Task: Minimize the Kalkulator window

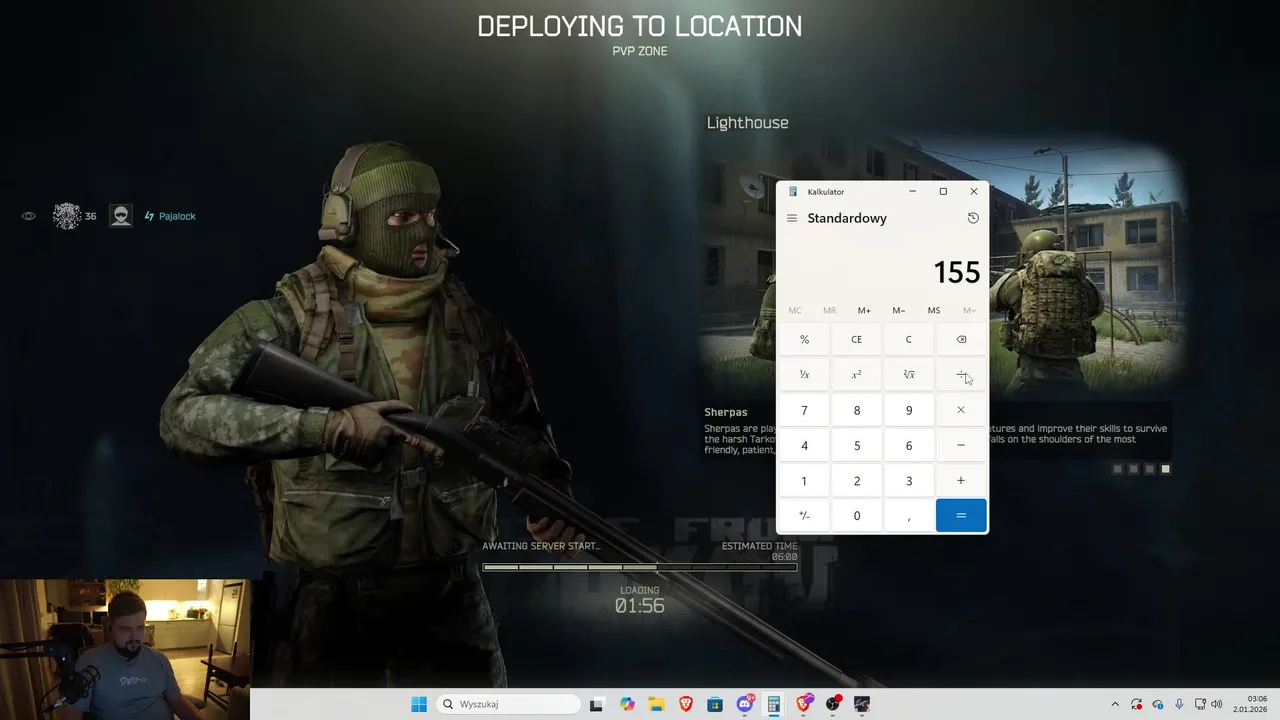Action: click(x=912, y=191)
